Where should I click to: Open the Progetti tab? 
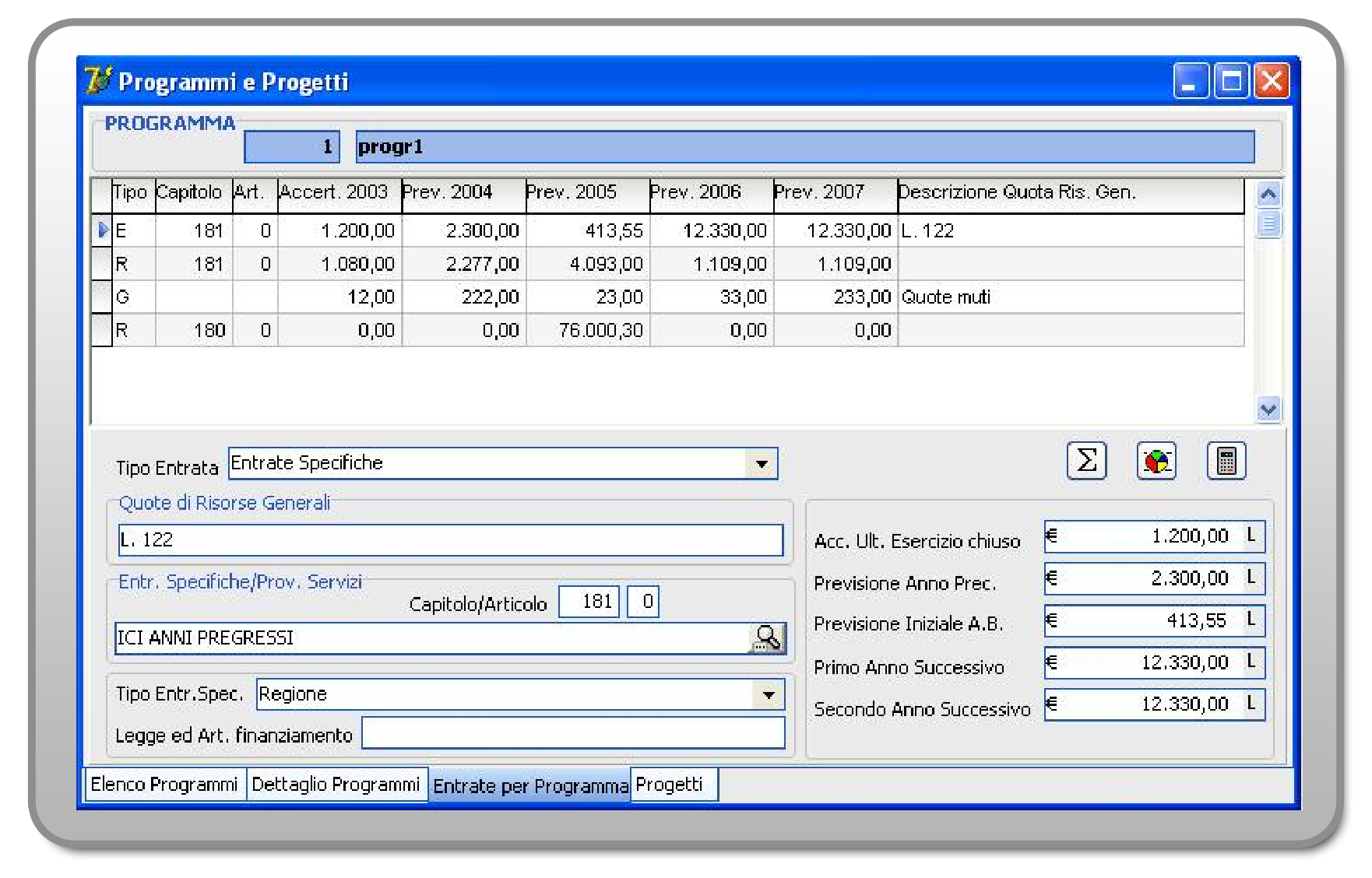674,785
